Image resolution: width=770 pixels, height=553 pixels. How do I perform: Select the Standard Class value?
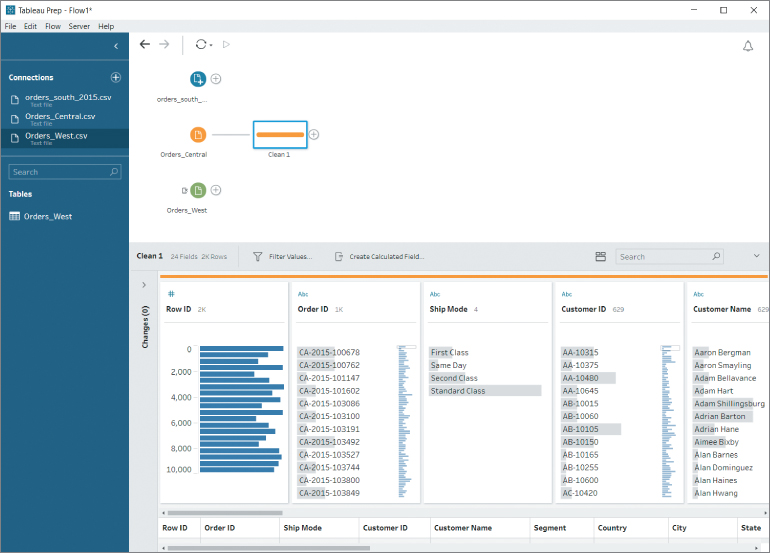click(x=485, y=391)
